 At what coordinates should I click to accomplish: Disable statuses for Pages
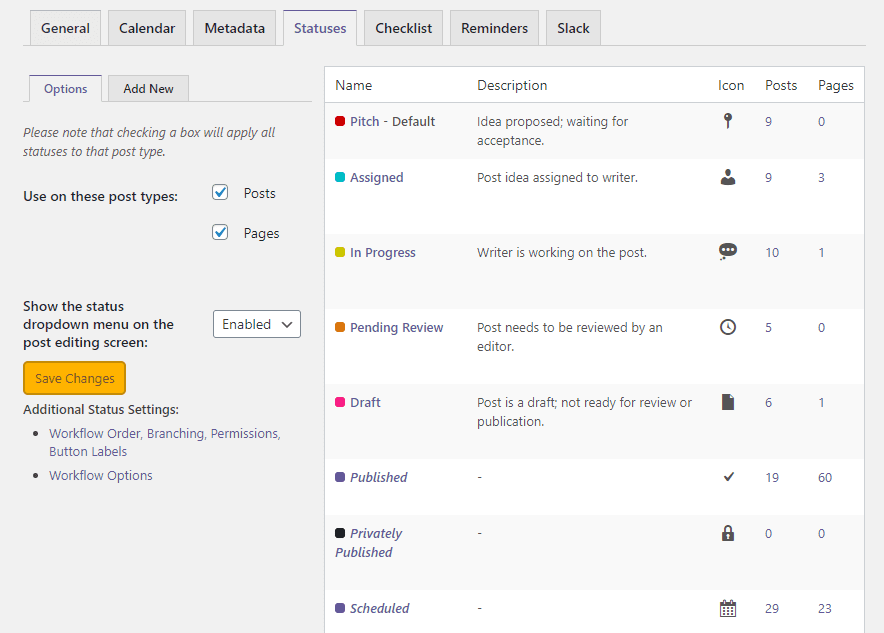tap(219, 232)
